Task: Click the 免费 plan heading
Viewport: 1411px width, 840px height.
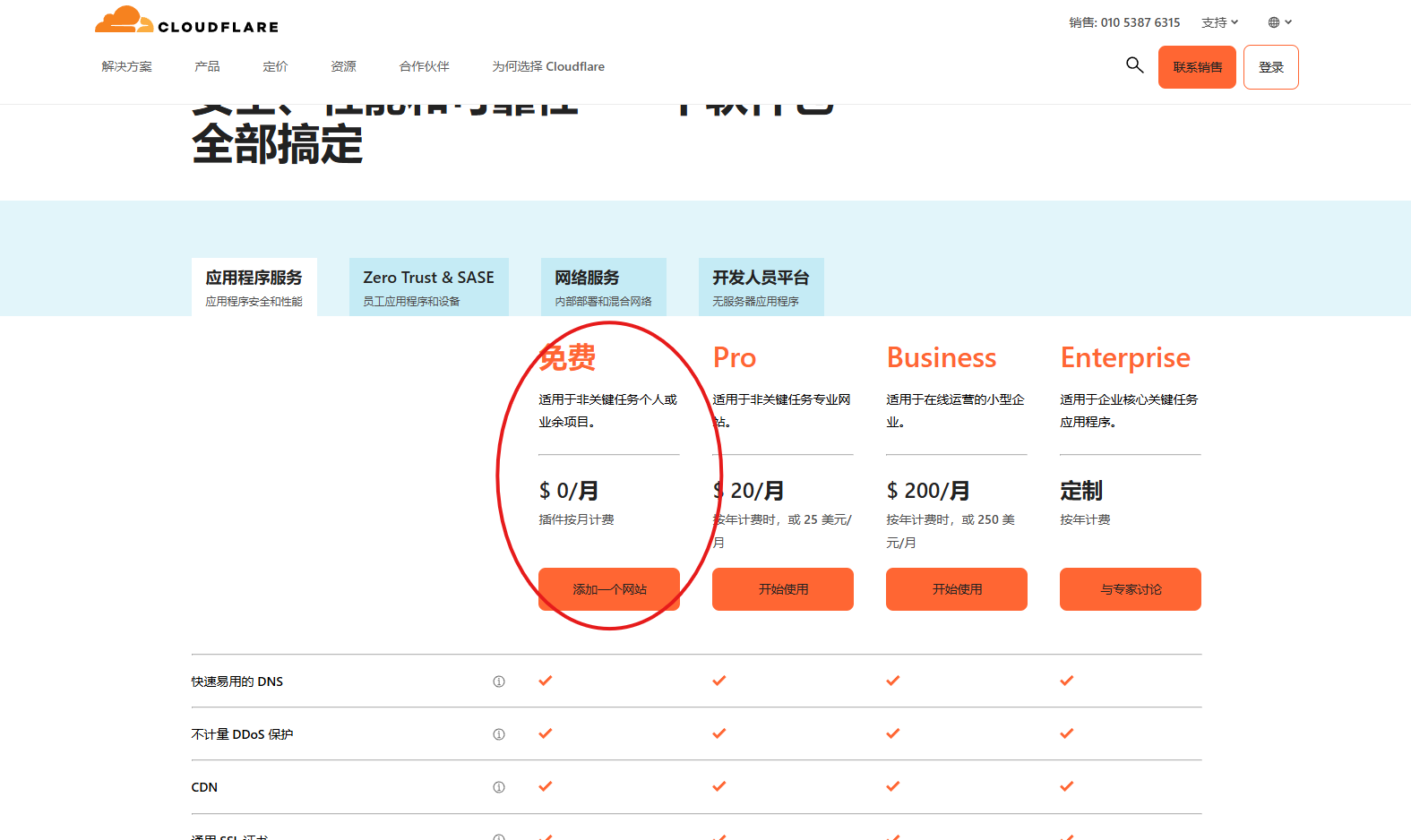Action: pos(567,357)
